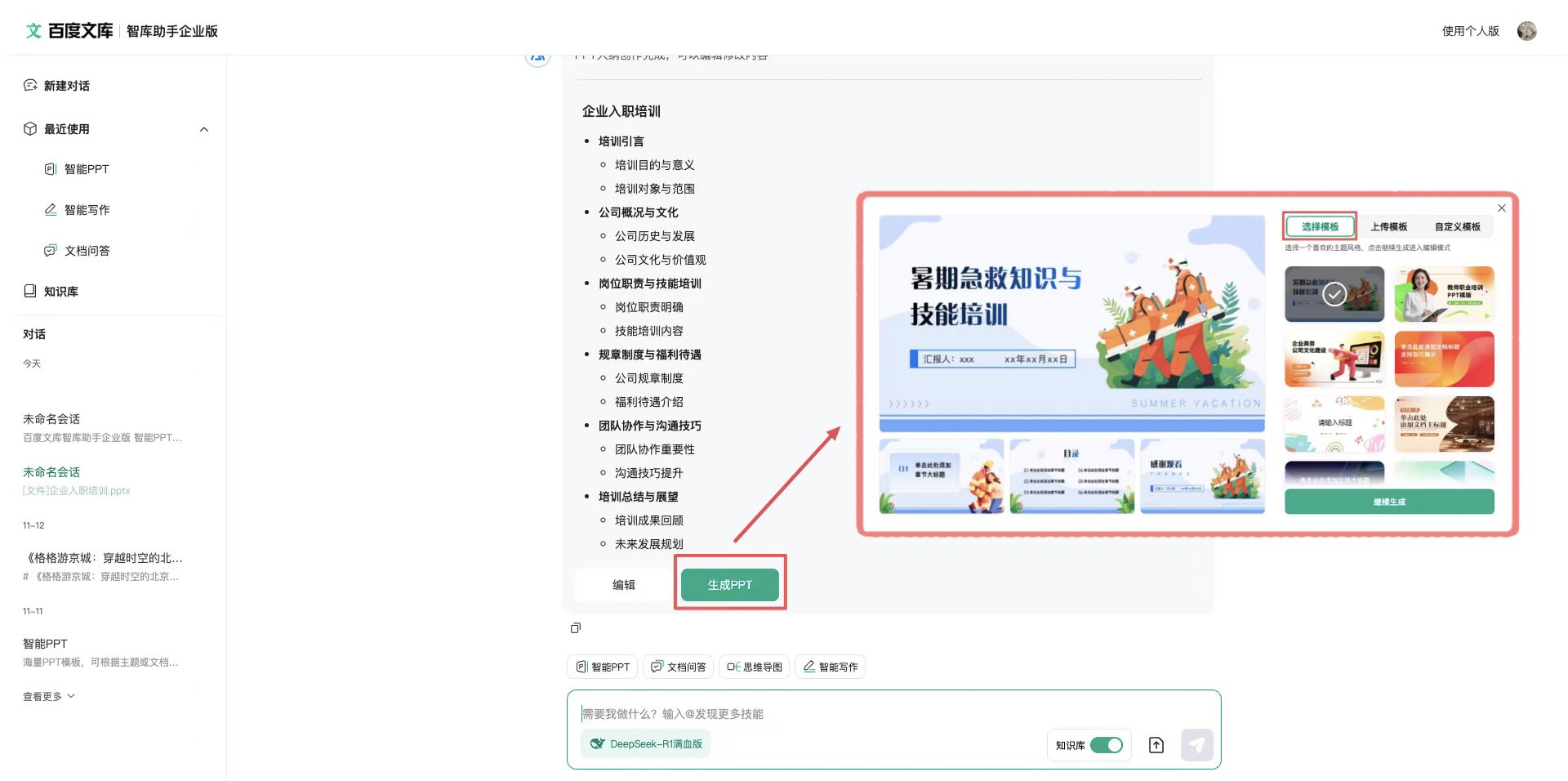Click the Baidu Wenku logo icon
The width and height of the screenshot is (1568, 781).
(33, 31)
